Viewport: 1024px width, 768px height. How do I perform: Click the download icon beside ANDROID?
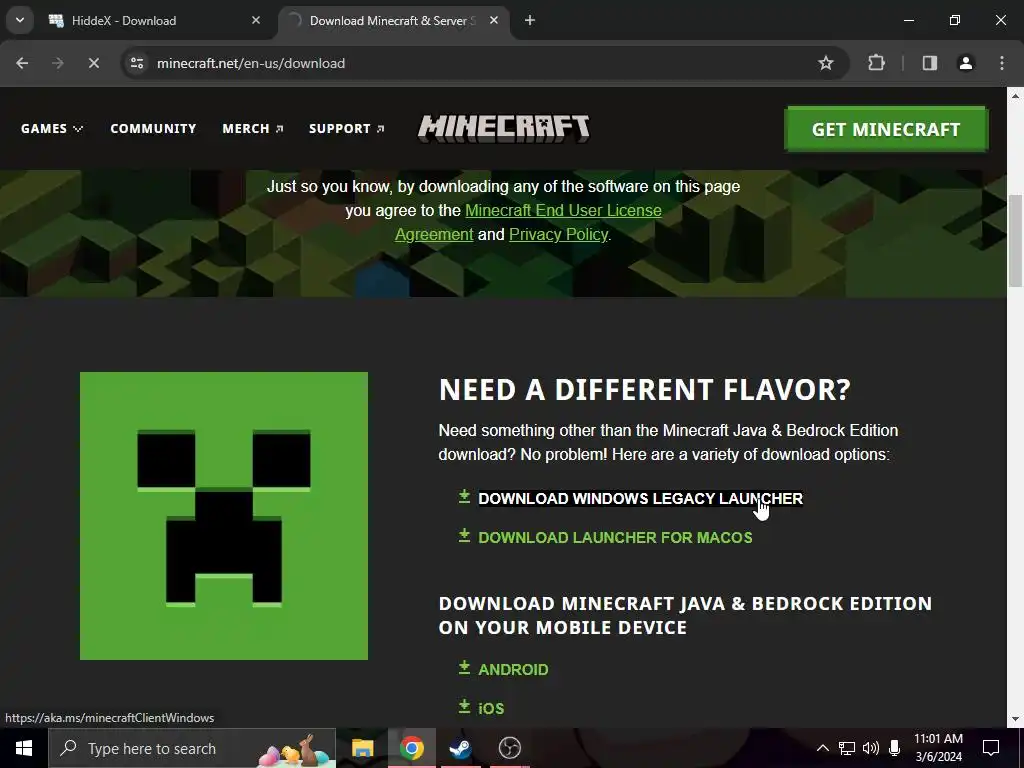tap(464, 667)
